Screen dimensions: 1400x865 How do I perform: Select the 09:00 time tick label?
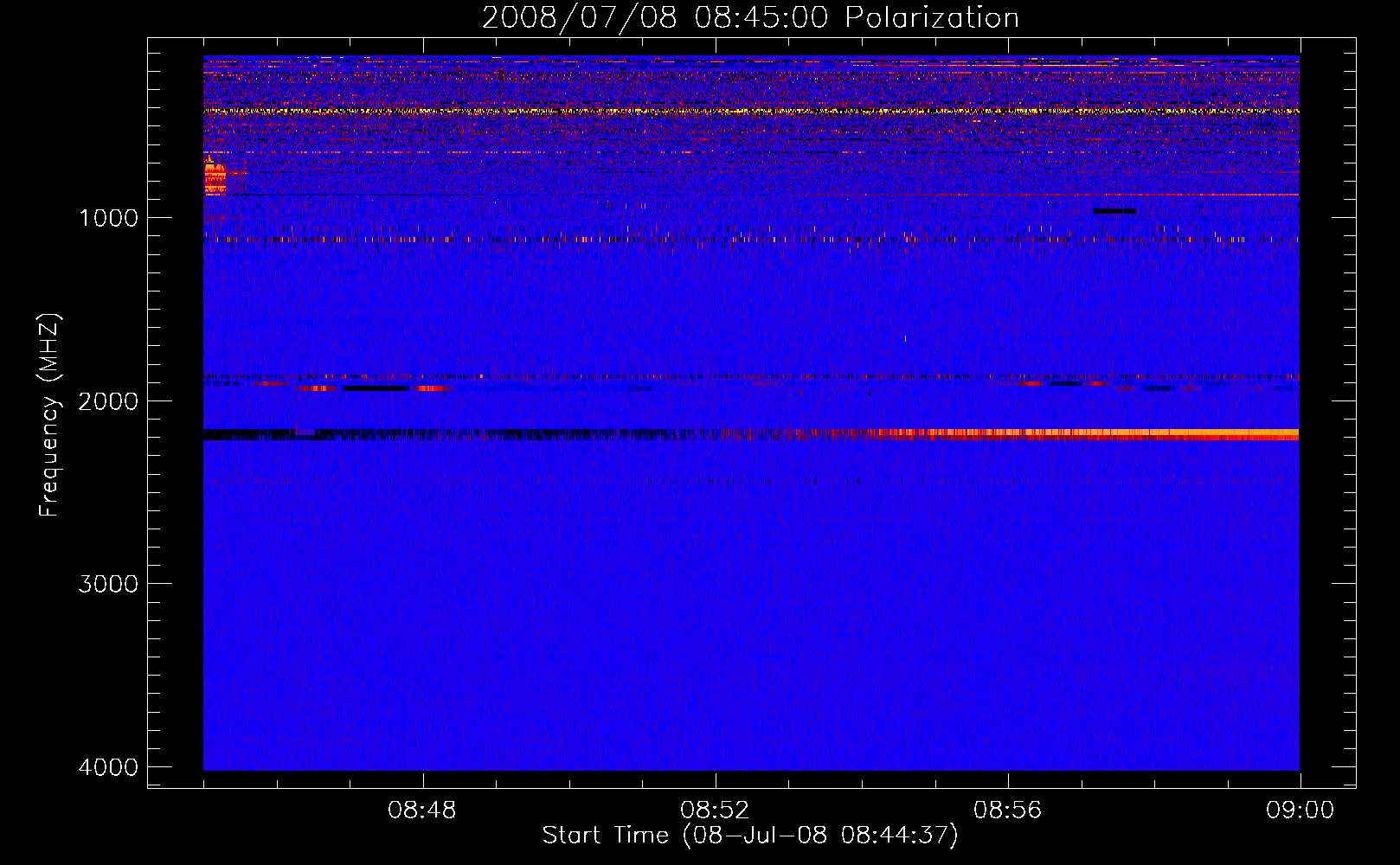click(1300, 811)
